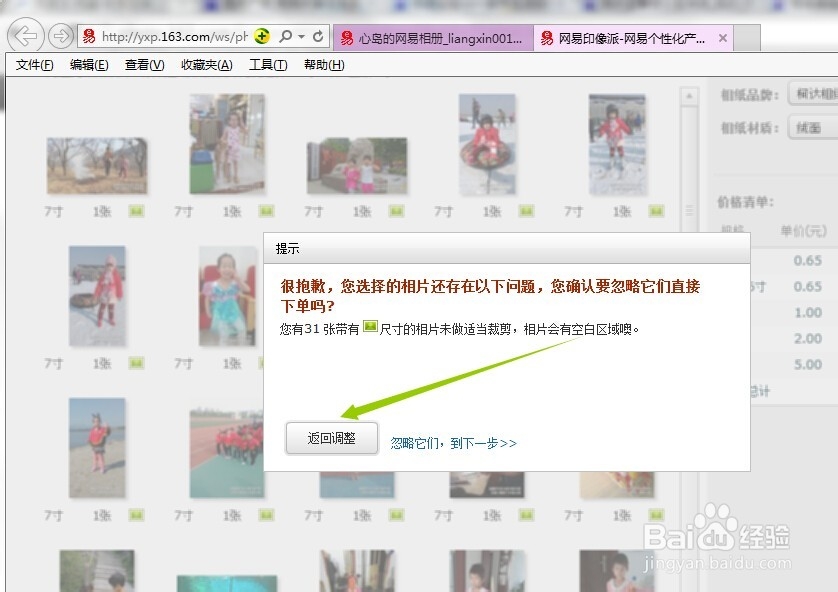Open the 编辑(E) menu
This screenshot has height=592, width=838.
89,65
